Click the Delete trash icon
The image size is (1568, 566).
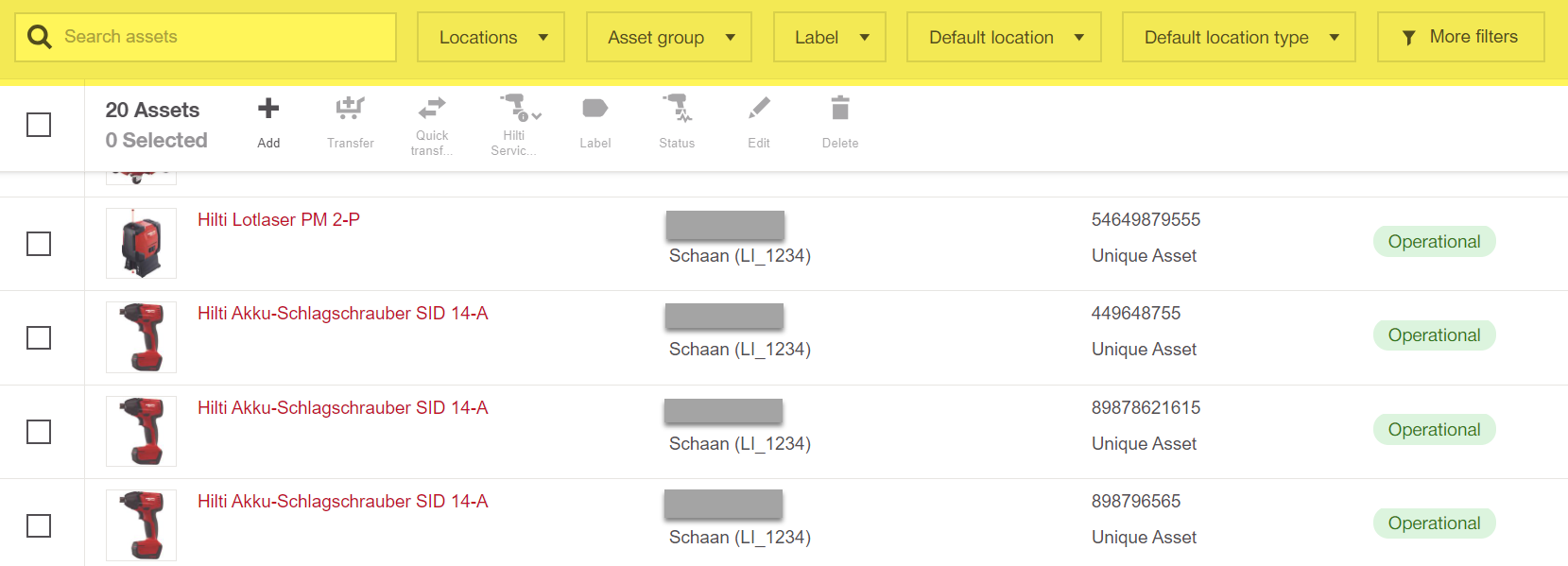click(840, 110)
